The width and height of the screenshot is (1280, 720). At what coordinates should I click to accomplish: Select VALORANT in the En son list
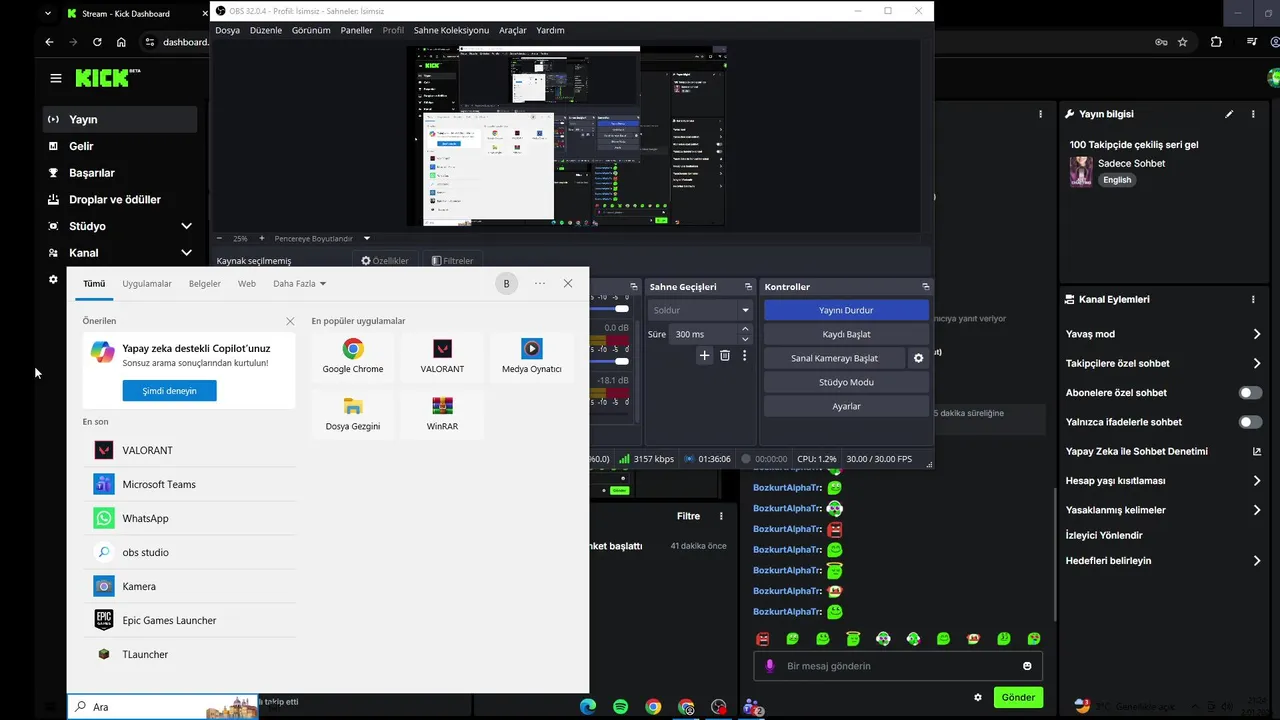(x=190, y=450)
